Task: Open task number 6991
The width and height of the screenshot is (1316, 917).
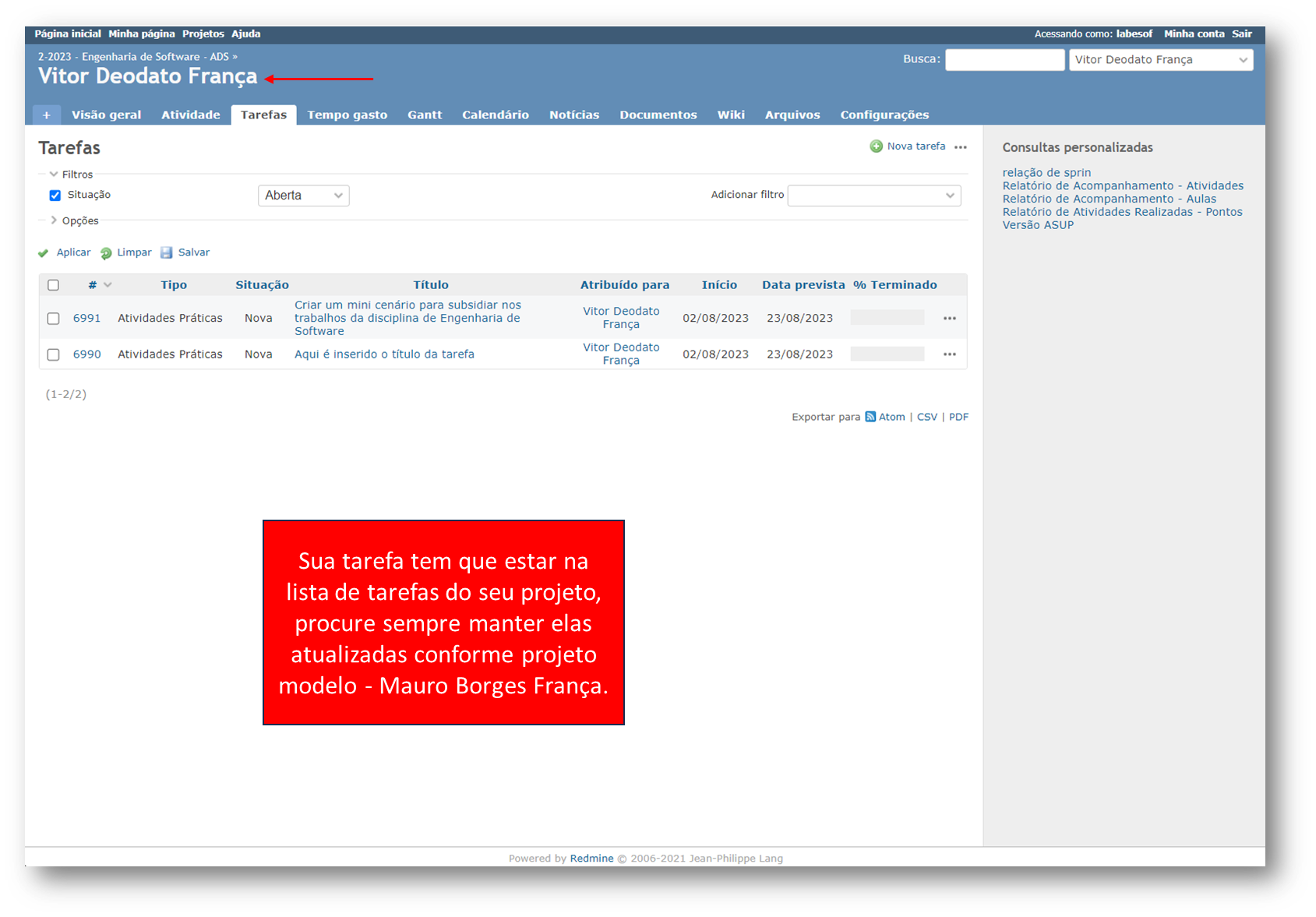Action: pyautogui.click(x=87, y=318)
